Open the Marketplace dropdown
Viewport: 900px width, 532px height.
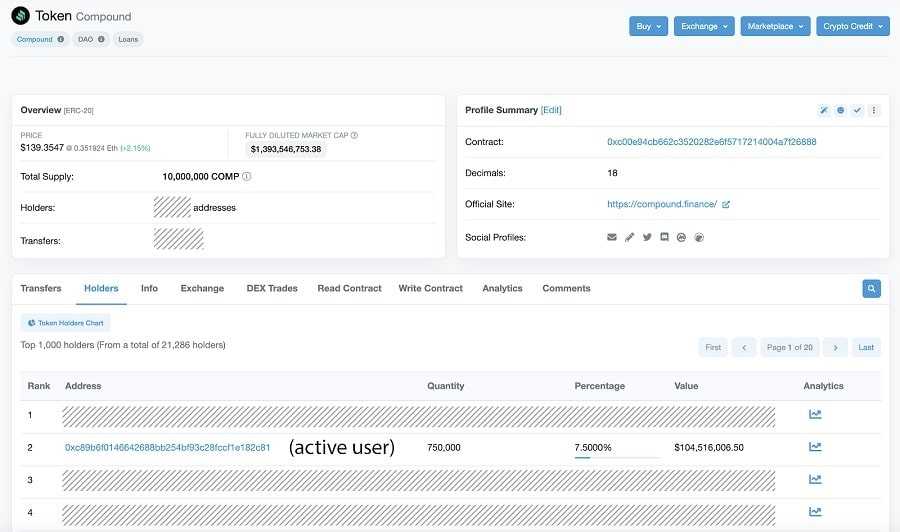[775, 26]
